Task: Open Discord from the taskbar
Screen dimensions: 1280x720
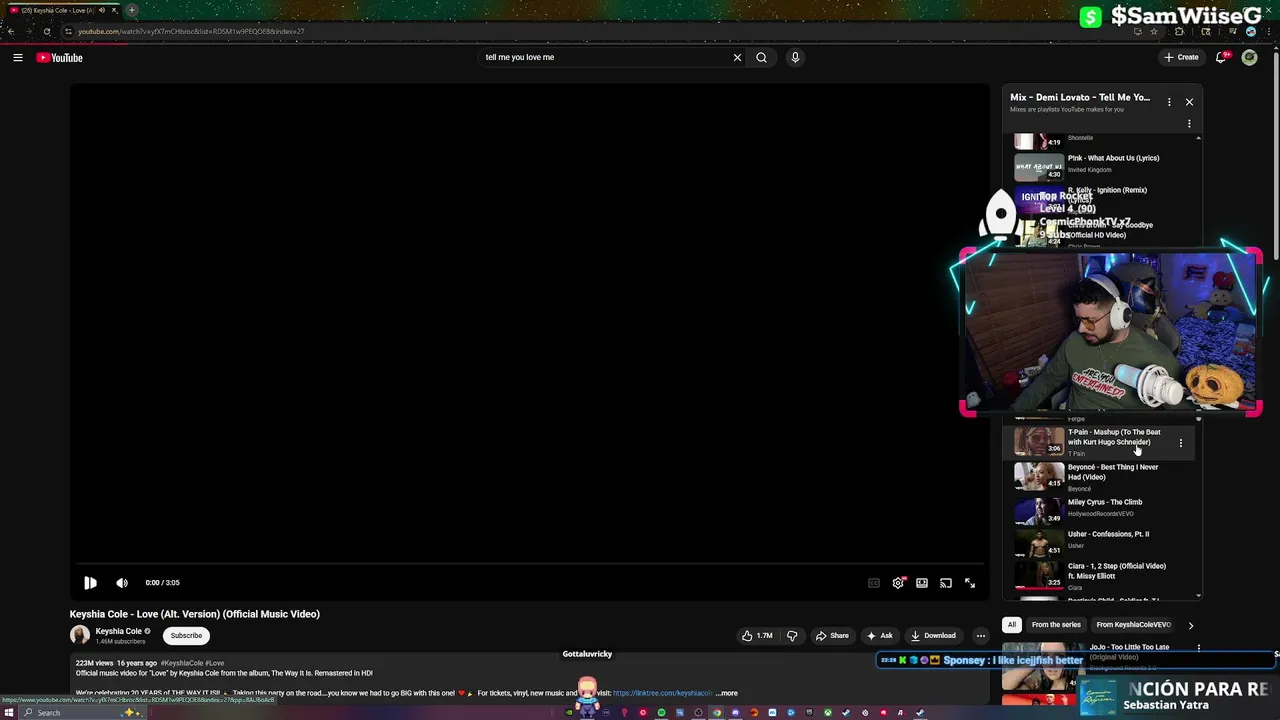Action: click(735, 713)
